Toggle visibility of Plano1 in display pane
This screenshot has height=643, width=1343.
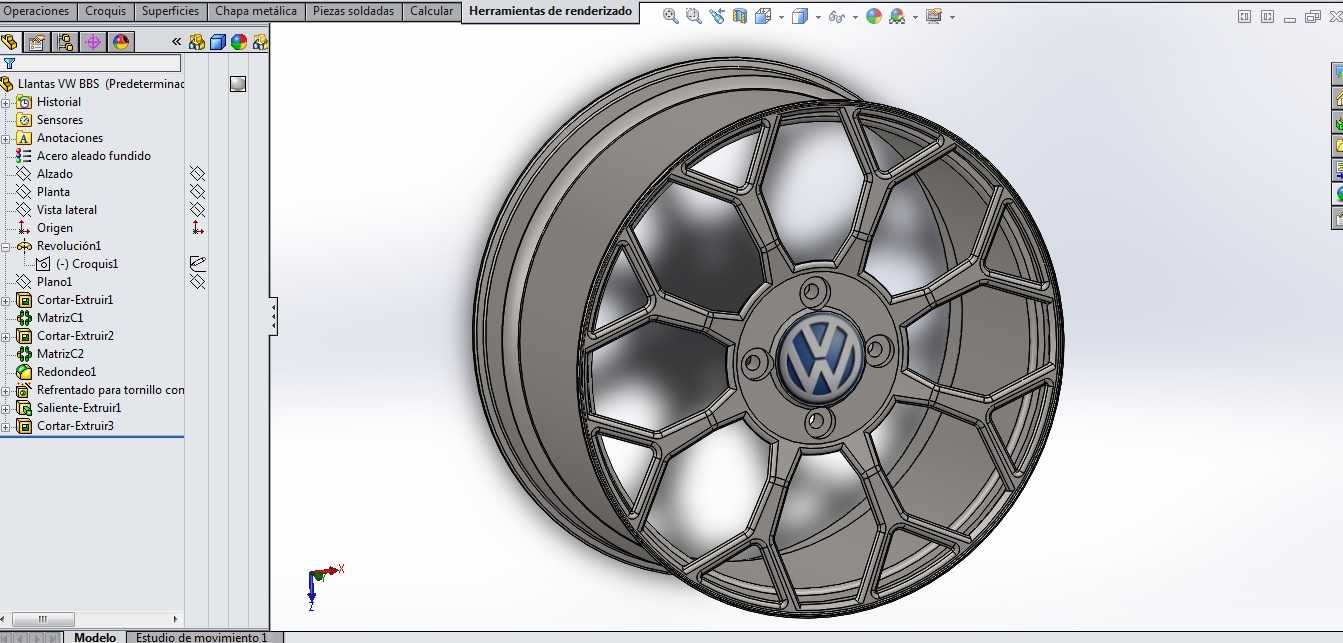point(197,282)
